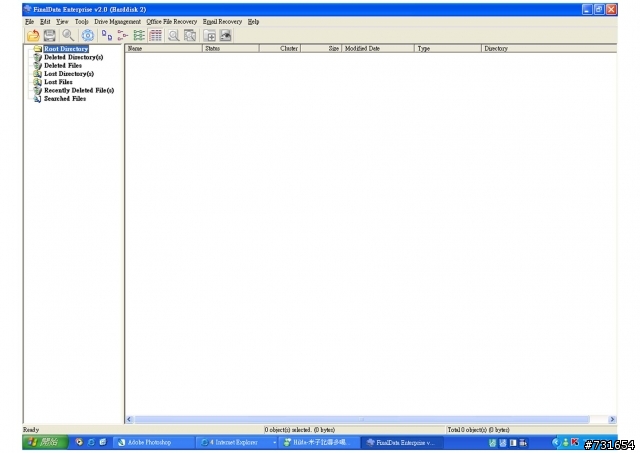Click the blue gear settings toolbar icon
This screenshot has height=453, width=640.
coord(87,36)
